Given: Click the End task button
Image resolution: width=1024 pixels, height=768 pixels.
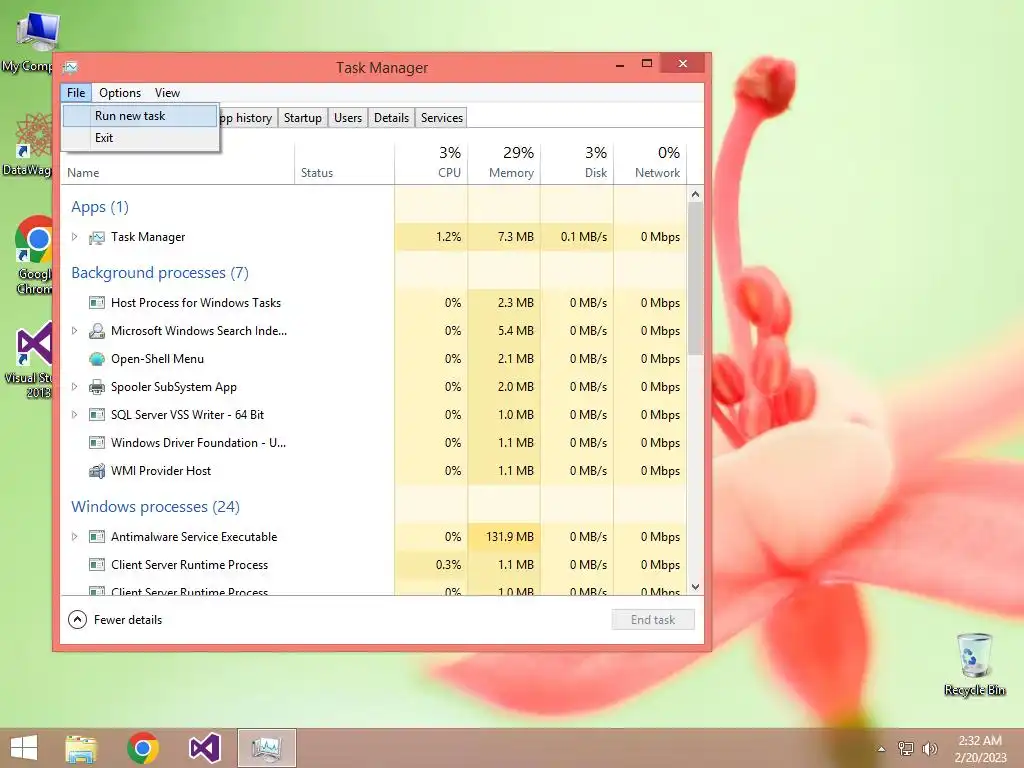Looking at the screenshot, I should (653, 620).
